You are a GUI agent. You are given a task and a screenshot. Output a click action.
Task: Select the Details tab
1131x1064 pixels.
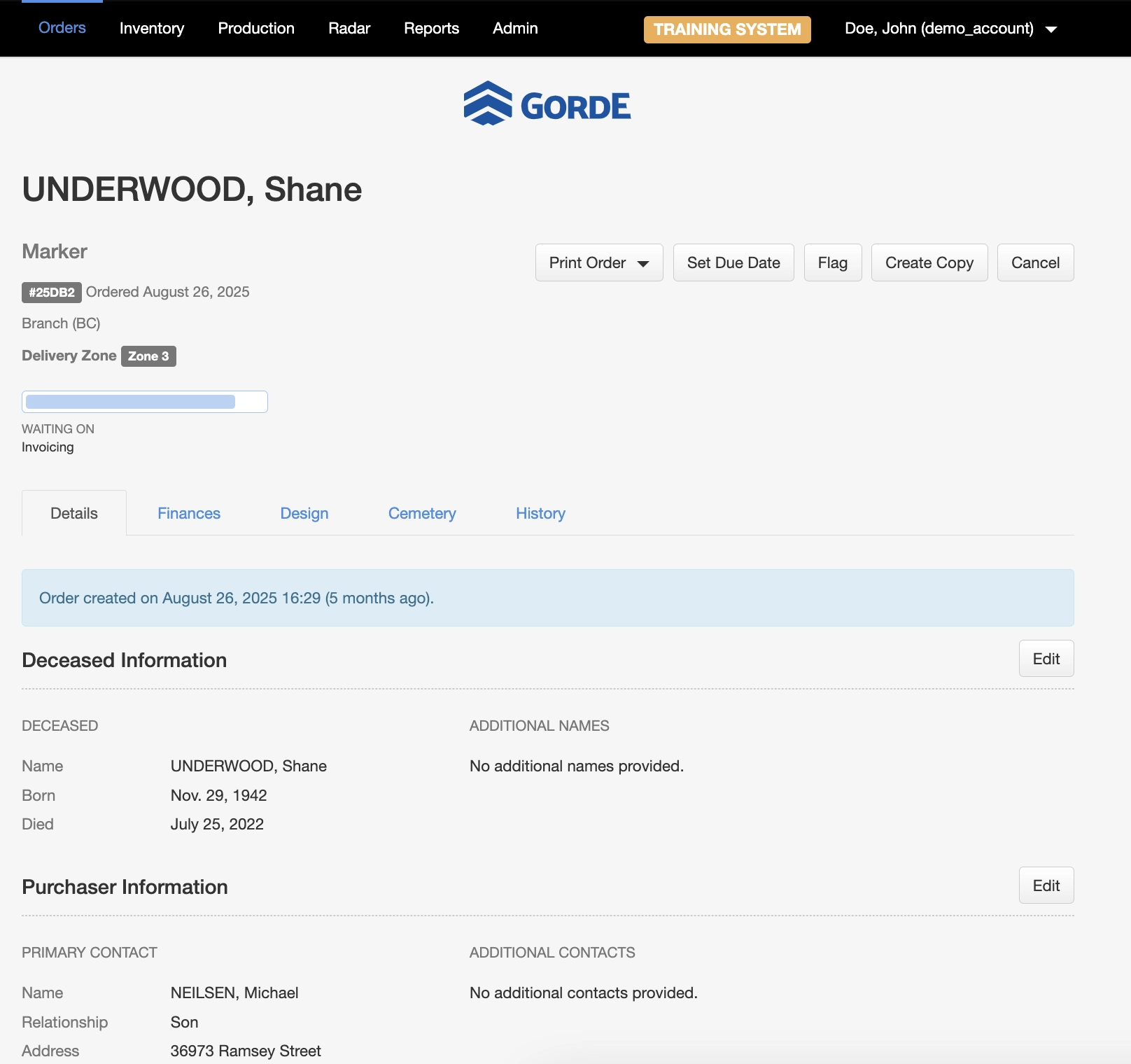pyautogui.click(x=73, y=513)
